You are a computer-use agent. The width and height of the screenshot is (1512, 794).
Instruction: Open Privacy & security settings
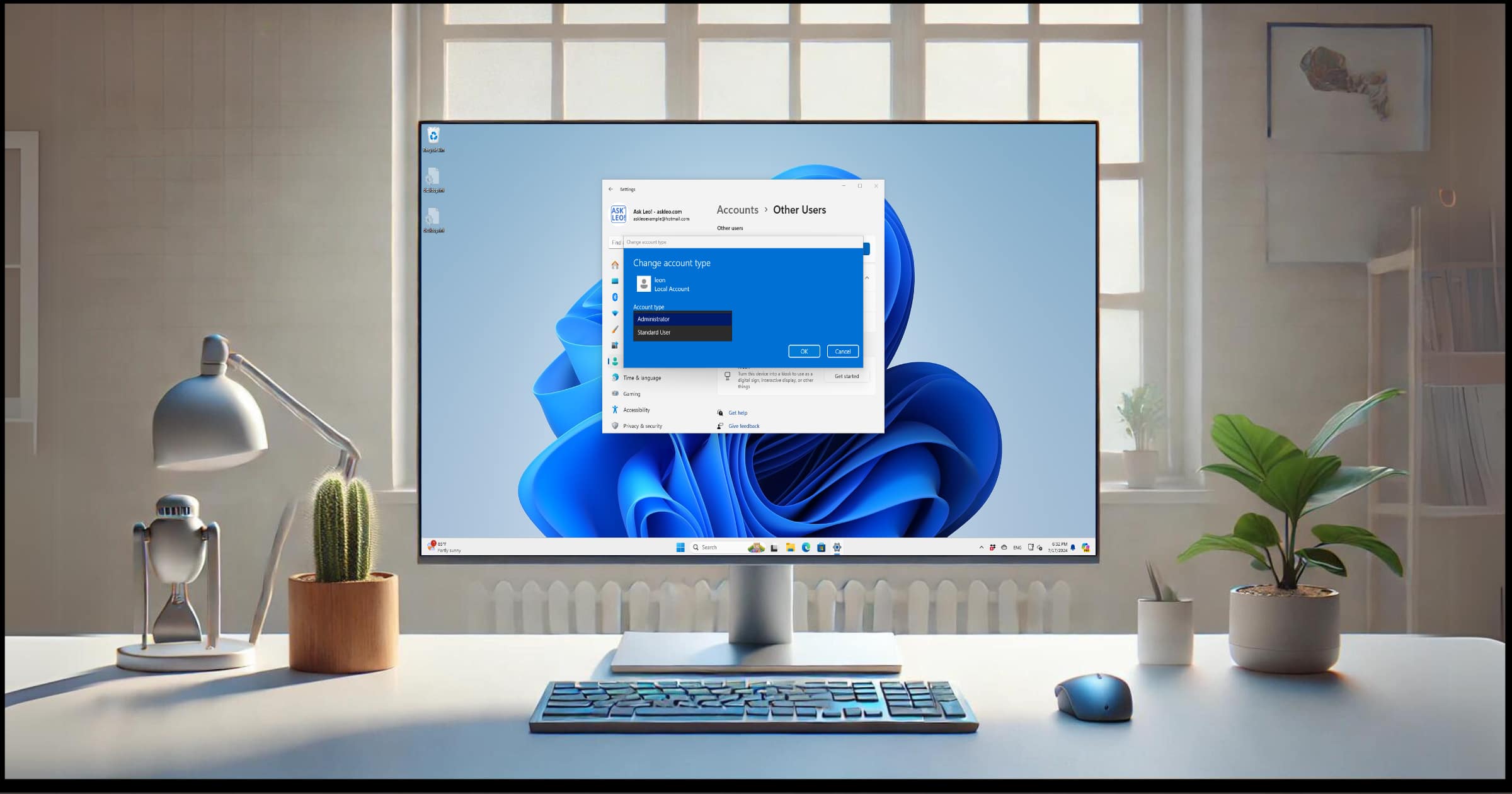click(x=641, y=426)
